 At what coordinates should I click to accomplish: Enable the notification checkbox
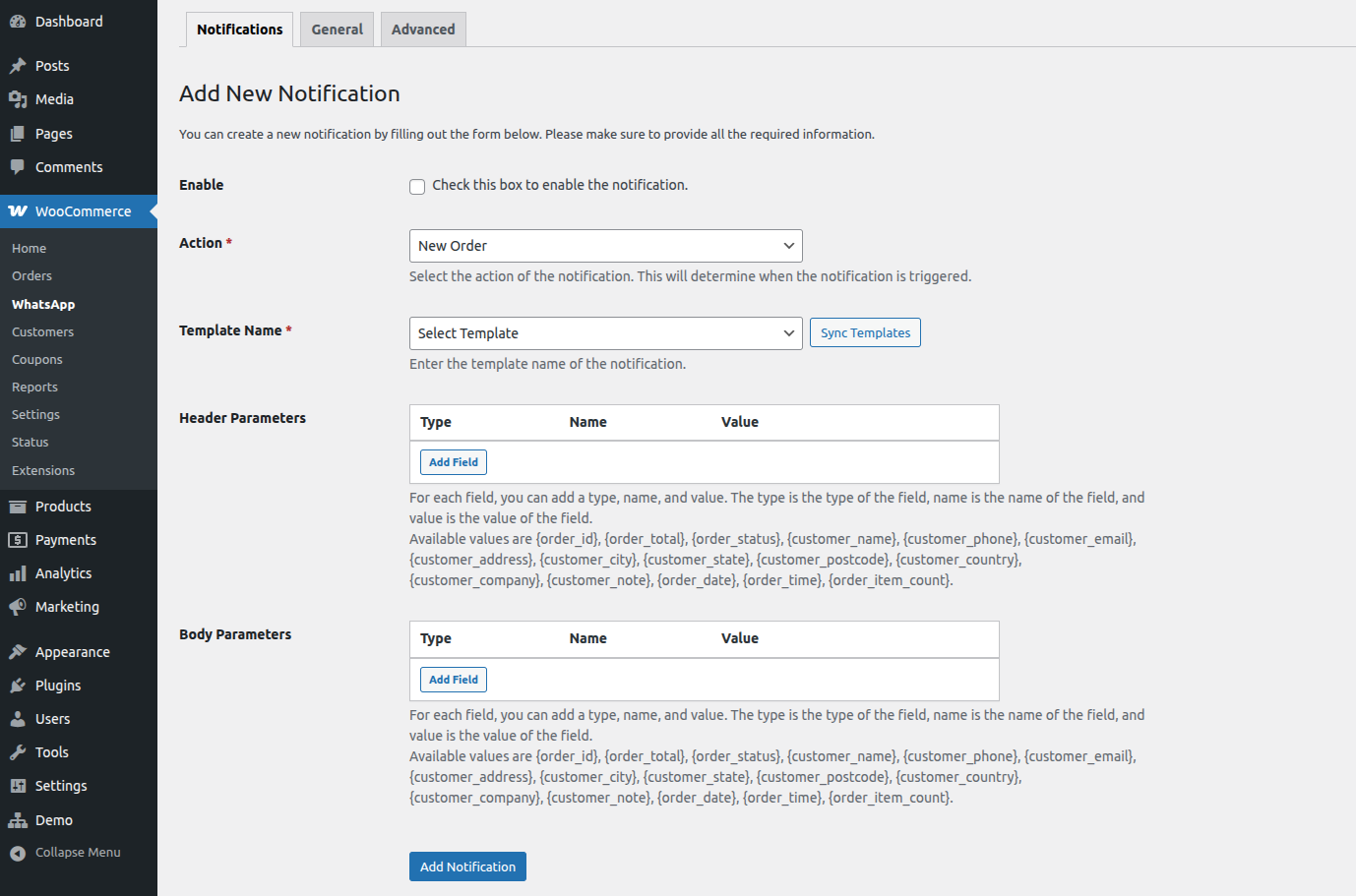(x=417, y=187)
